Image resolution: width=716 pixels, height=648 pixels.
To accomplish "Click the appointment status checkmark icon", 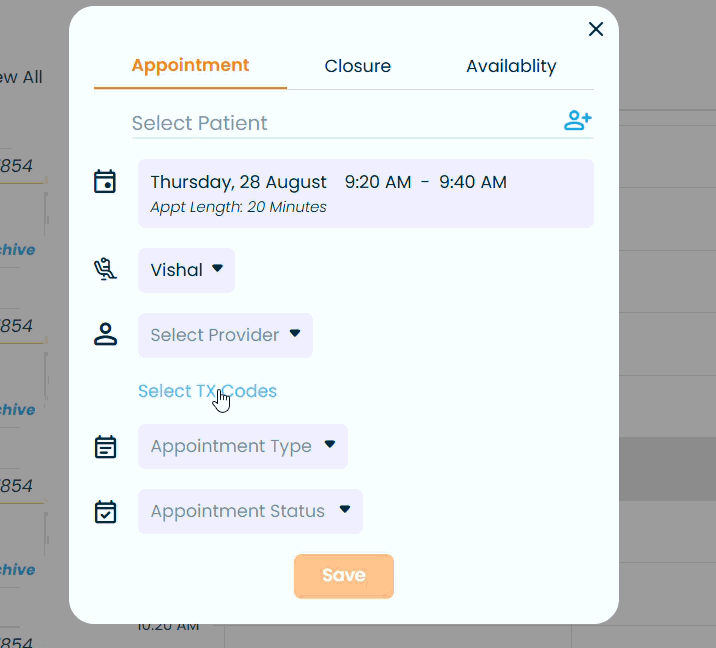I will pos(105,511).
